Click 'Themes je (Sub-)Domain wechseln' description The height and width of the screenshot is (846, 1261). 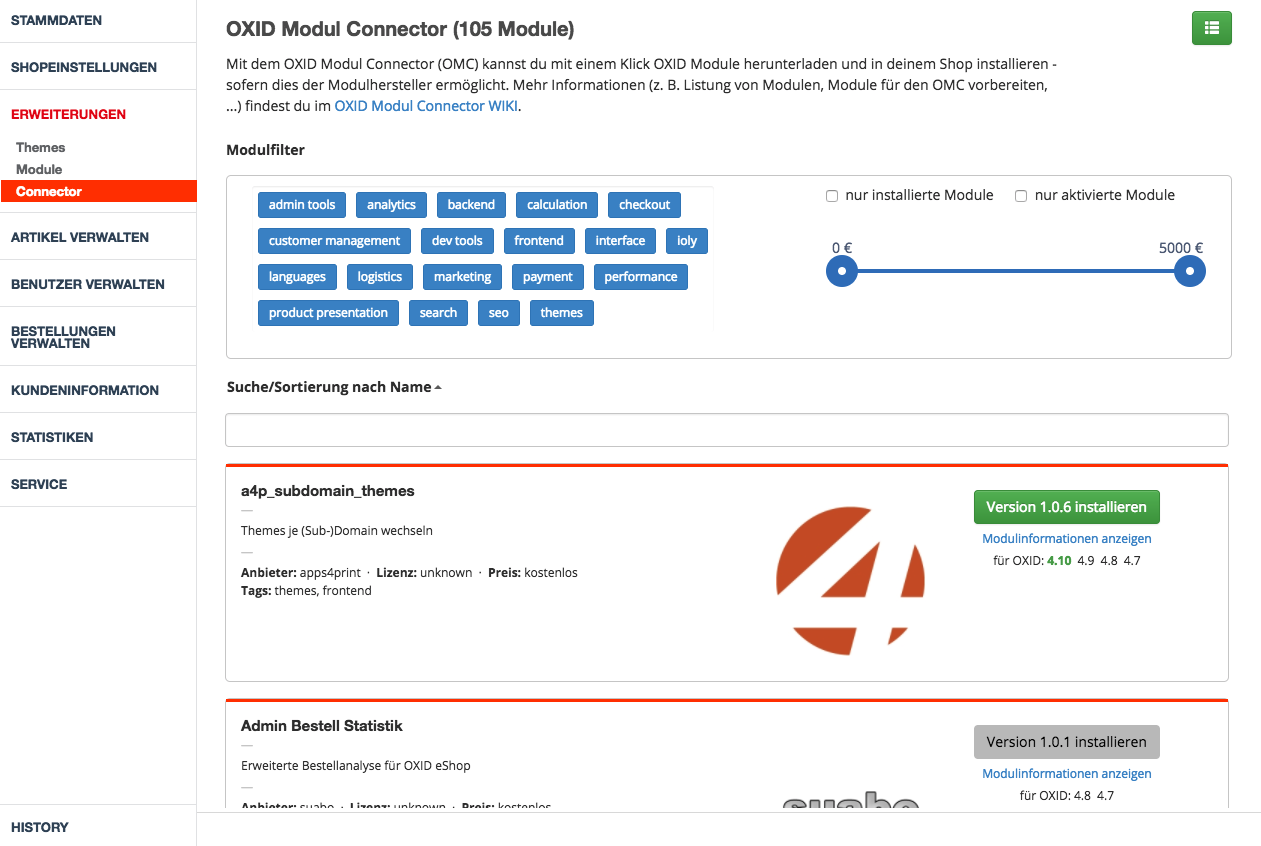point(337,531)
